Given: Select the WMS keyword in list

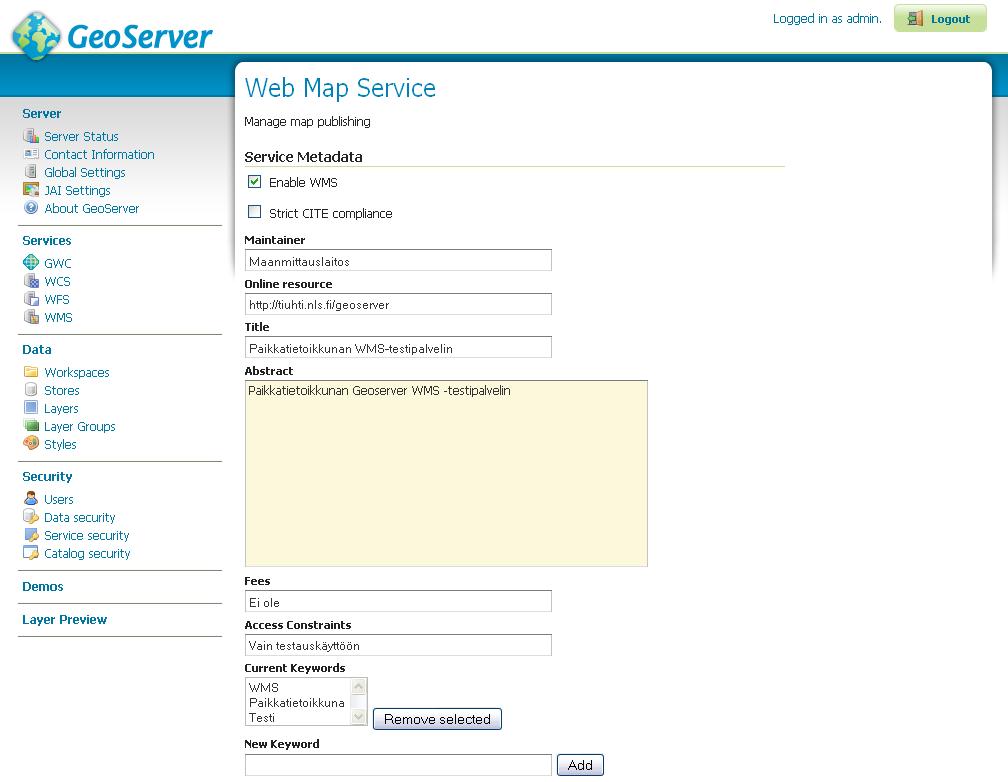Looking at the screenshot, I should (x=264, y=687).
